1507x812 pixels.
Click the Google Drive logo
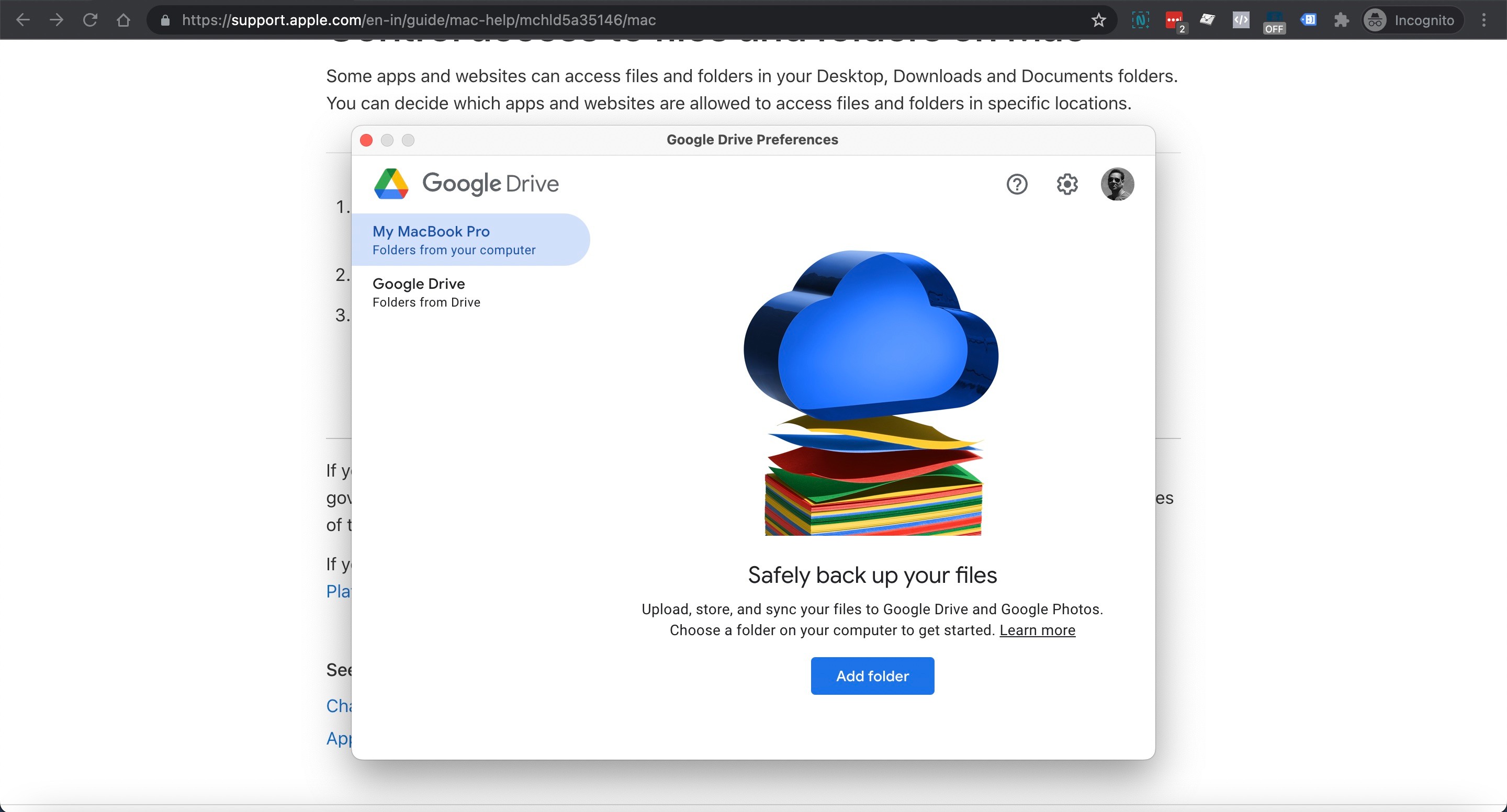click(x=391, y=184)
